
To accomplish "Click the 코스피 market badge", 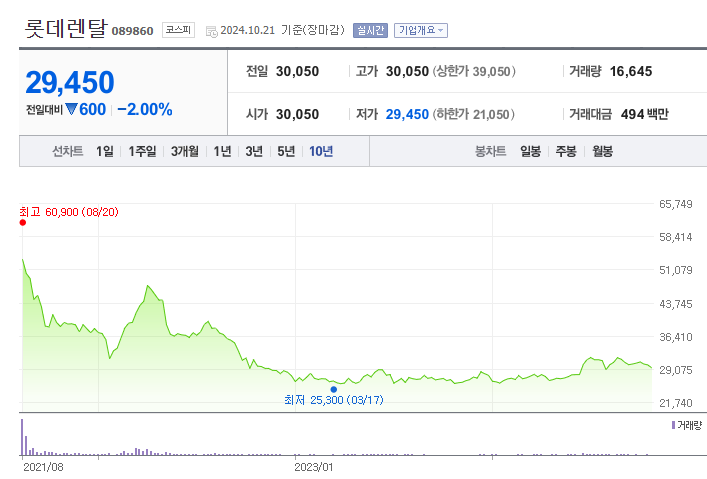I will pos(179,30).
